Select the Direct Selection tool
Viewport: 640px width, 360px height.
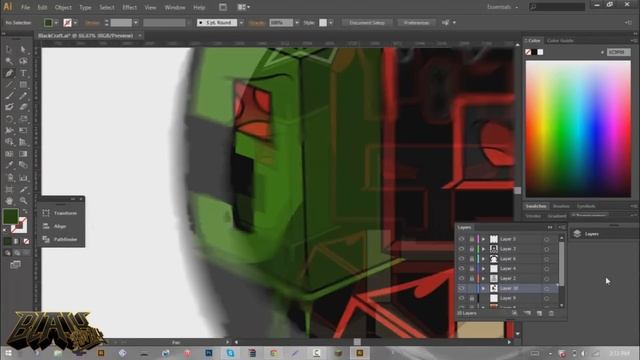23,49
